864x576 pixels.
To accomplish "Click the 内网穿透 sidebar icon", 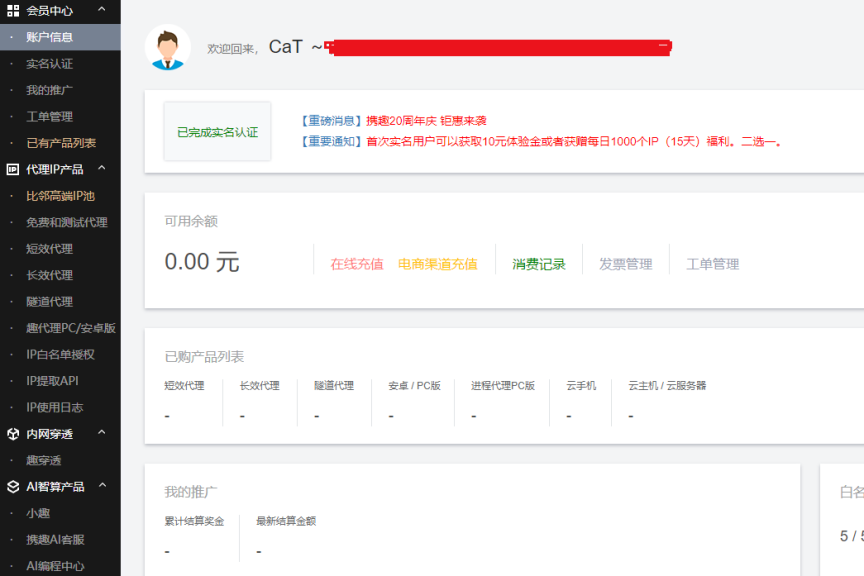I will pos(14,433).
